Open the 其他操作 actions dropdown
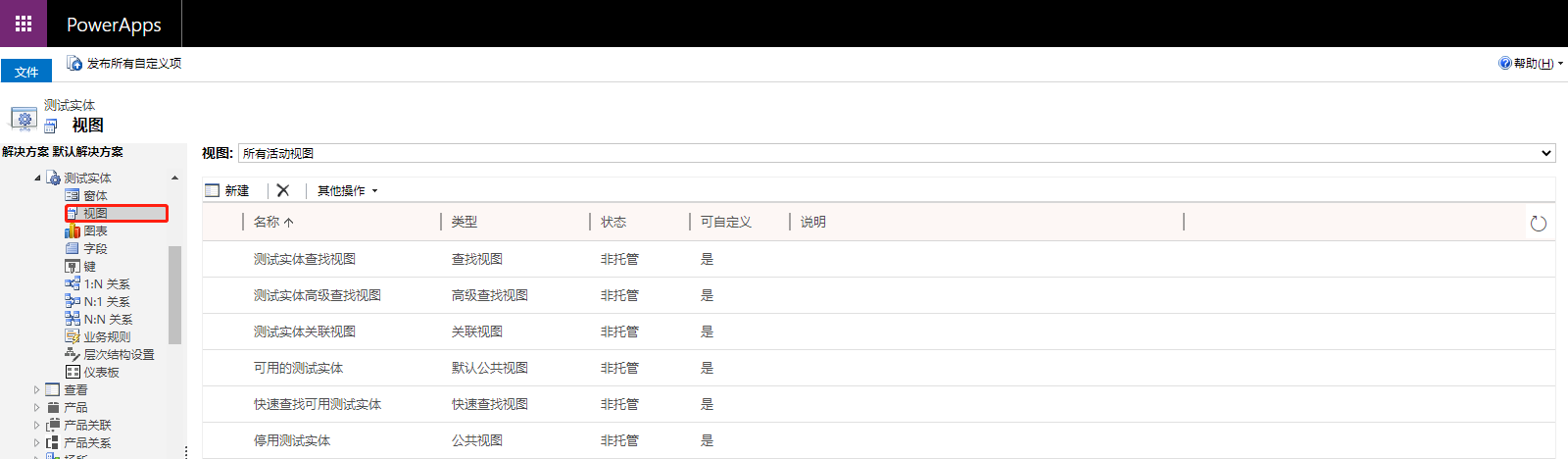 click(x=347, y=190)
